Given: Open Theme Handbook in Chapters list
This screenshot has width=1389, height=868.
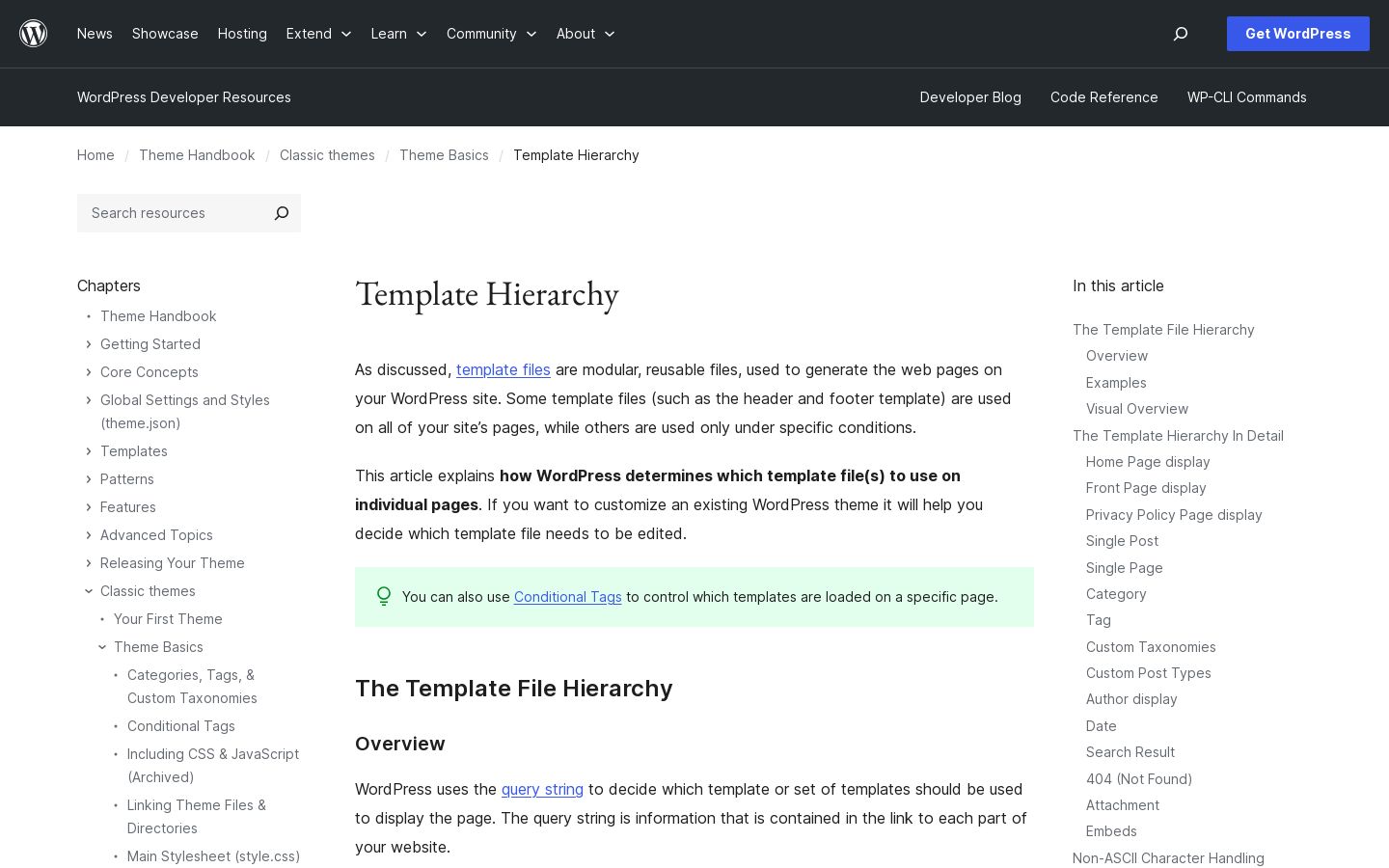Looking at the screenshot, I should [158, 316].
